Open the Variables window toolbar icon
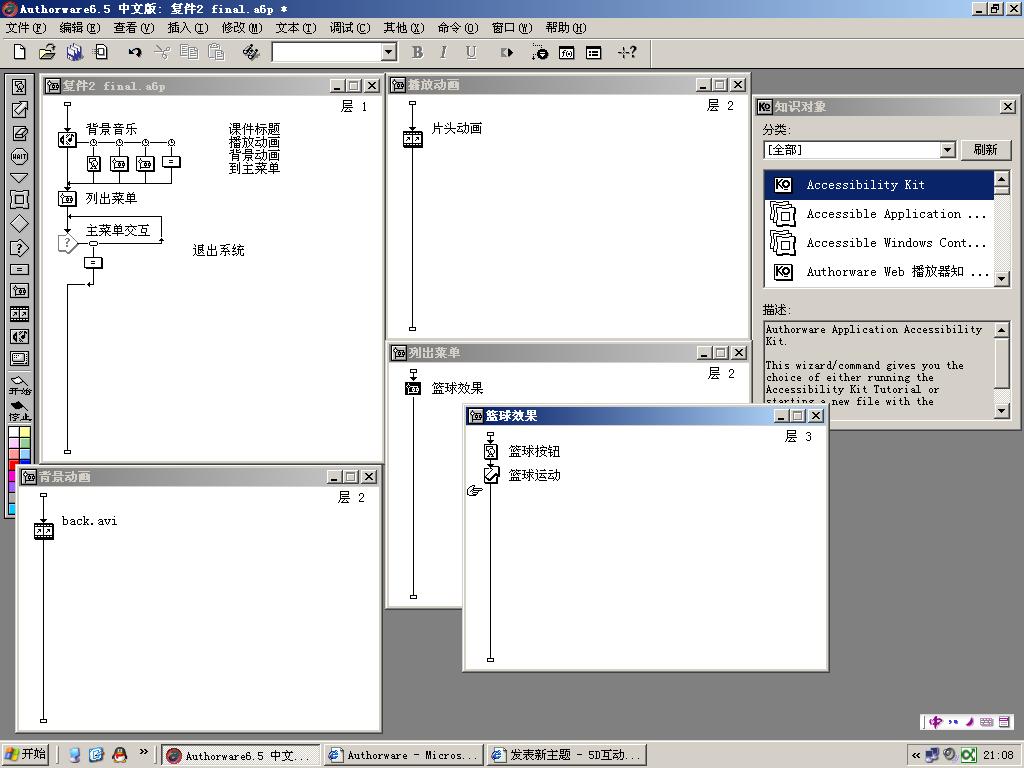Image resolution: width=1024 pixels, height=768 pixels. 594,53
